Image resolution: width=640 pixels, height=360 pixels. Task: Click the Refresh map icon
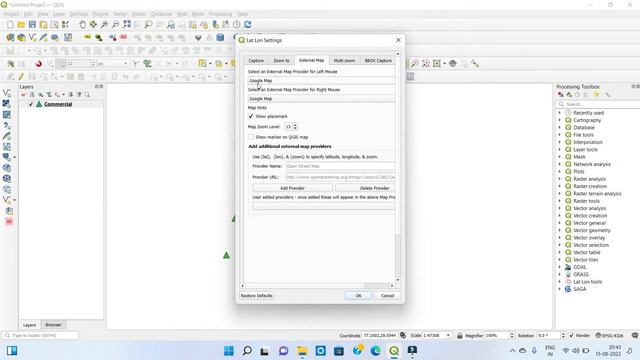click(x=247, y=25)
